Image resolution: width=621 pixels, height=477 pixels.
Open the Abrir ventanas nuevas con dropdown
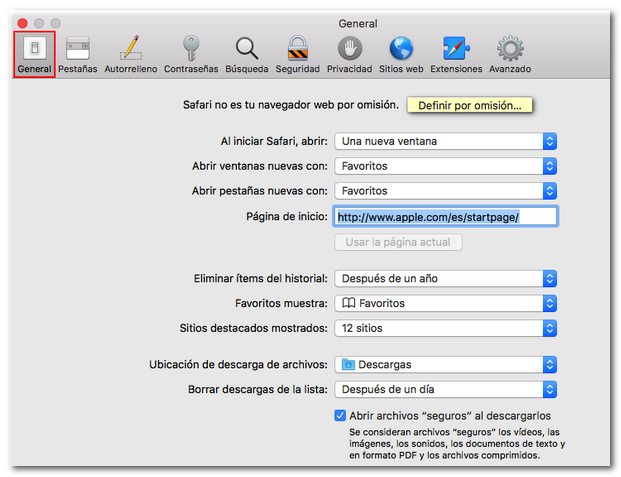coord(445,166)
